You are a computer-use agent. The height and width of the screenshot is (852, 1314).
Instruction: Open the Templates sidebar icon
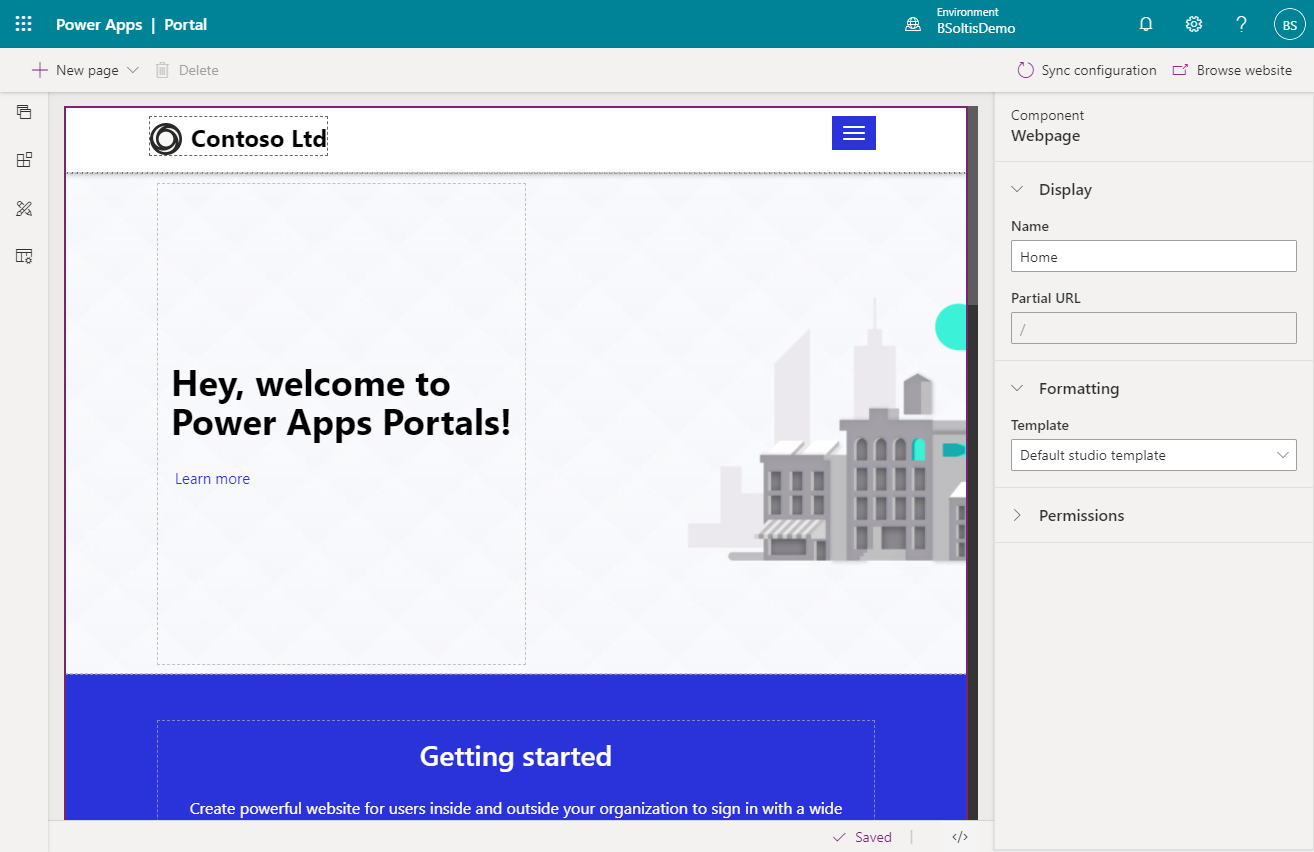(24, 256)
